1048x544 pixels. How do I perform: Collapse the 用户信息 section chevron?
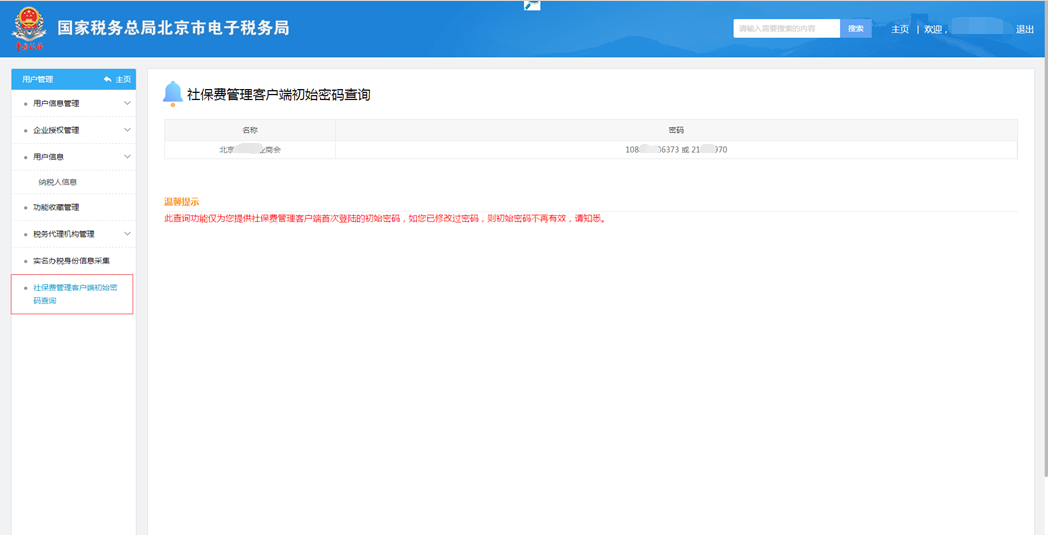pos(127,157)
